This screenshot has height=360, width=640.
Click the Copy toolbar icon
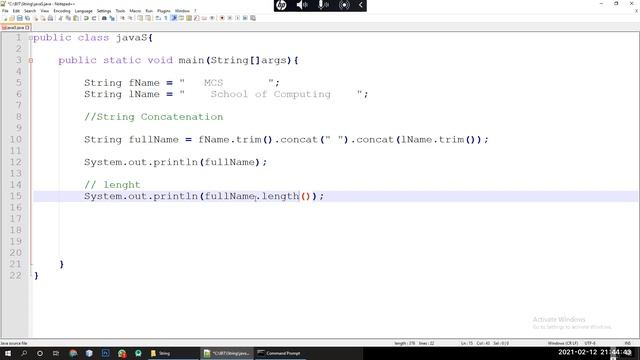(x=68, y=18)
